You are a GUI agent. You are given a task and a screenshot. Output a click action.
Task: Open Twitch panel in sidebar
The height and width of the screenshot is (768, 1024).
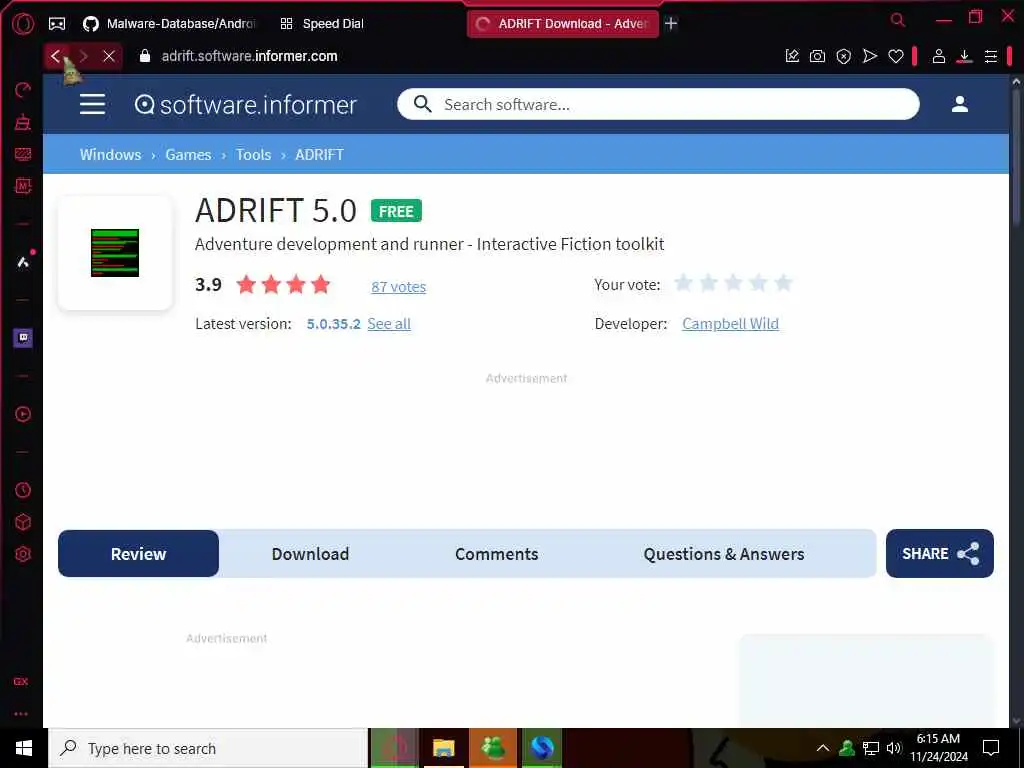click(x=23, y=338)
